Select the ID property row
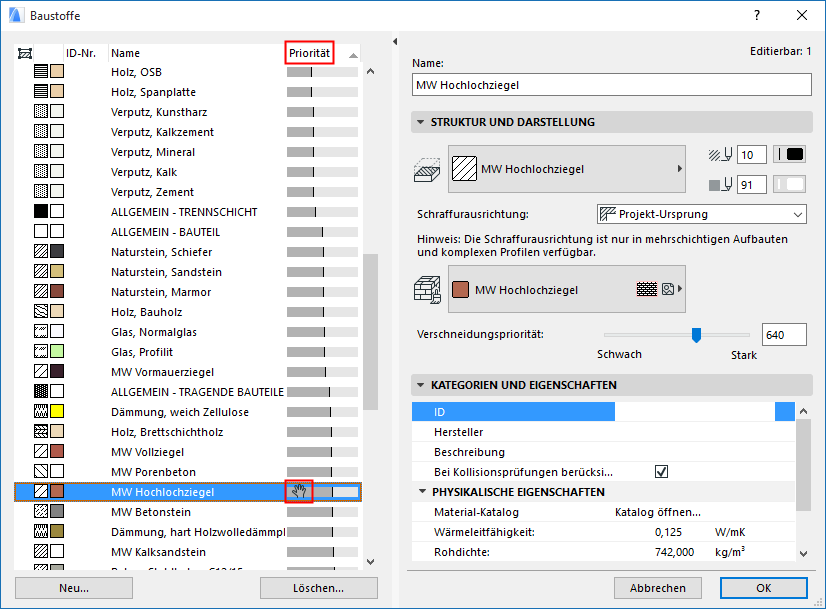 603,411
